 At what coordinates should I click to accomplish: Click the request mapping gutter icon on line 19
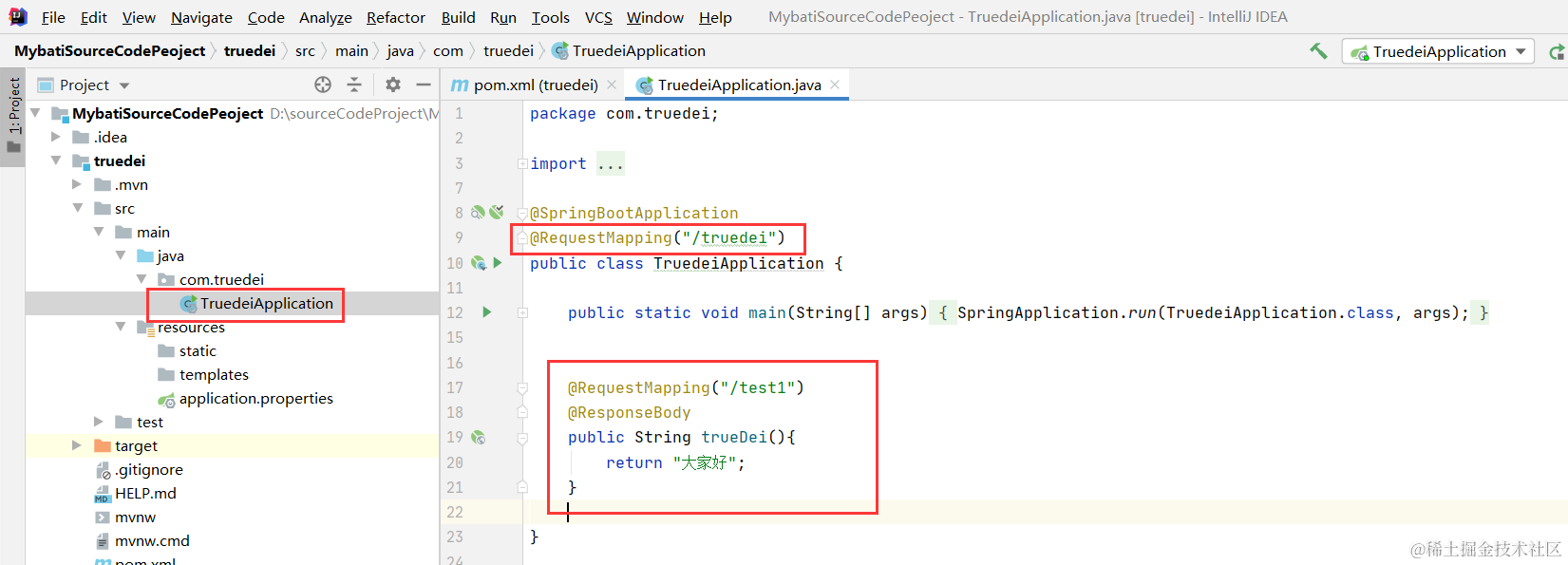479,438
